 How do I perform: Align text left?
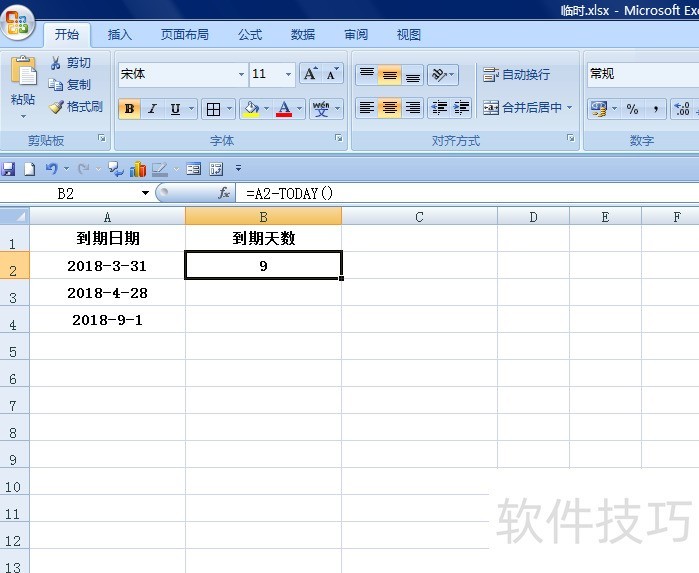tap(367, 108)
